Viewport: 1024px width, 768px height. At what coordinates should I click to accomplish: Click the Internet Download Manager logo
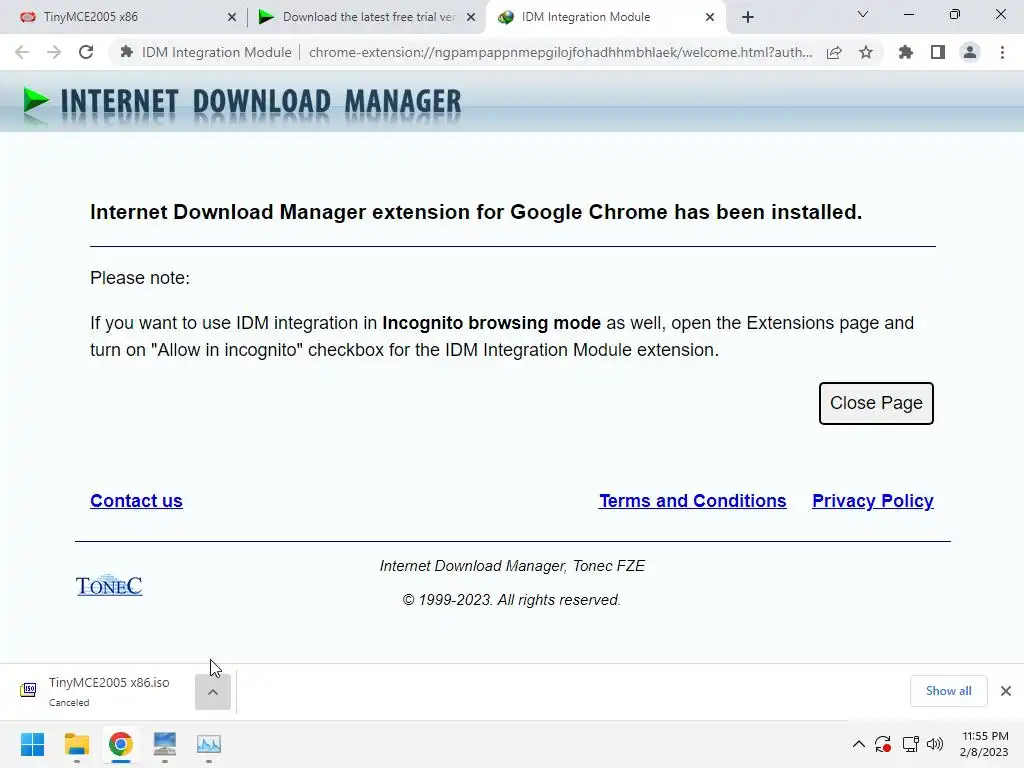tap(242, 103)
